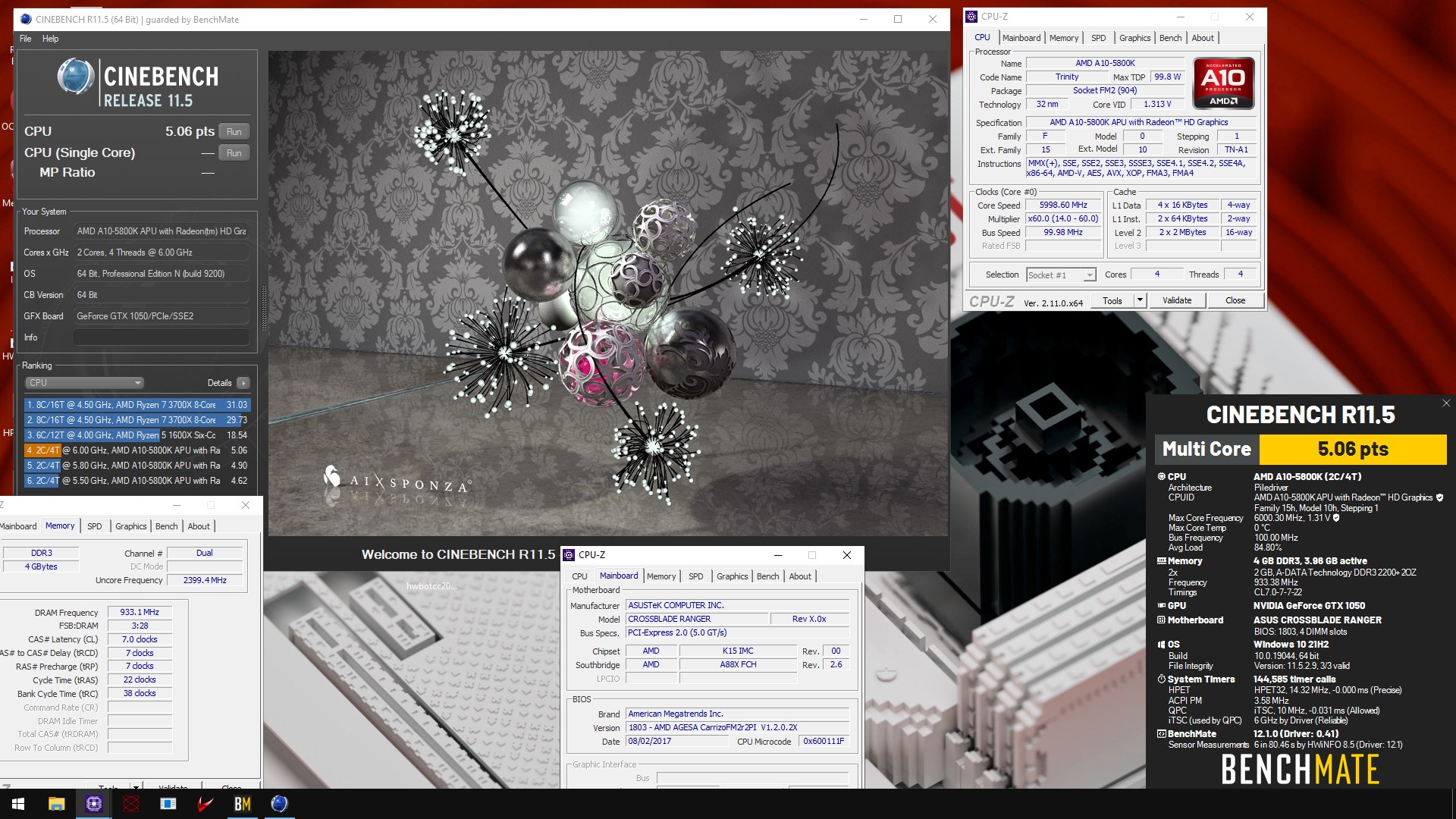Open the Graphics tab in top CPU-Z window

tap(1134, 38)
